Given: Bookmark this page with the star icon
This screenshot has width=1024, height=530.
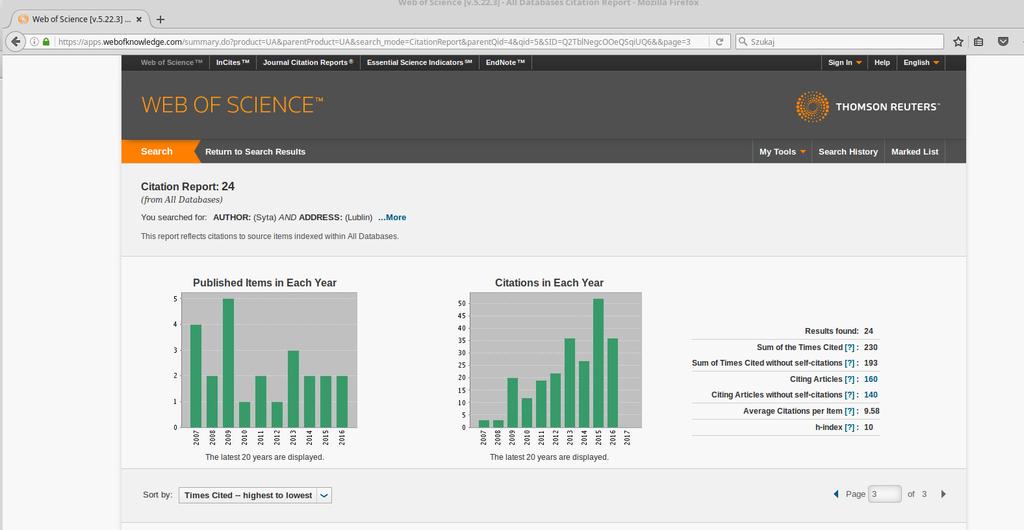Looking at the screenshot, I should tap(958, 42).
